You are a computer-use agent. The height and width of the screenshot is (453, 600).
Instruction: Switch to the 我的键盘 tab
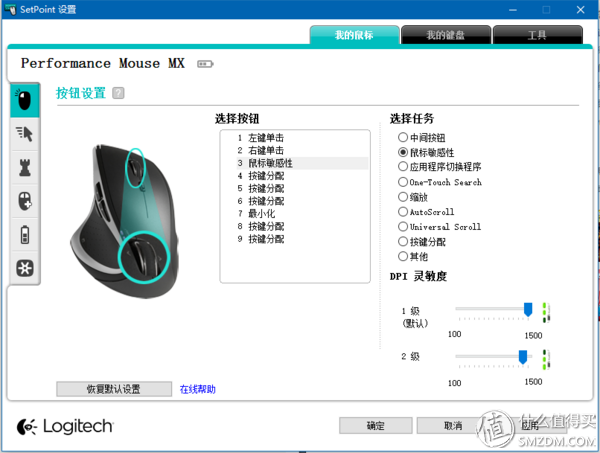tap(446, 35)
